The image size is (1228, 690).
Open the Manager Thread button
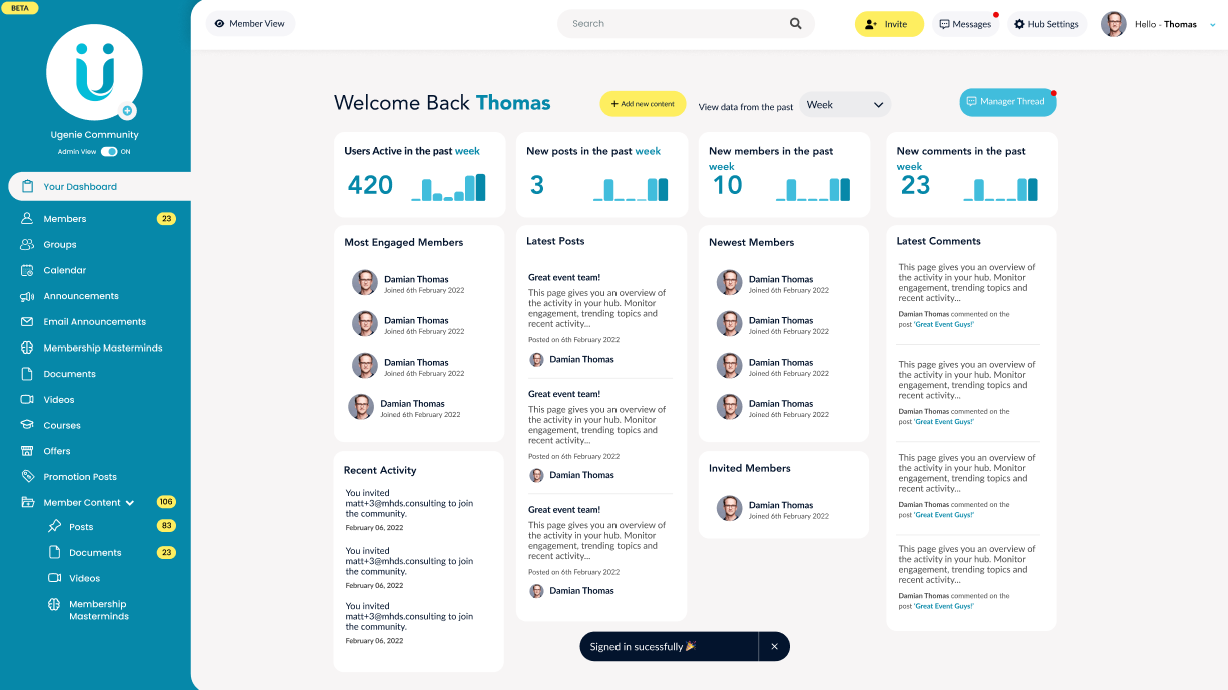(x=1008, y=102)
